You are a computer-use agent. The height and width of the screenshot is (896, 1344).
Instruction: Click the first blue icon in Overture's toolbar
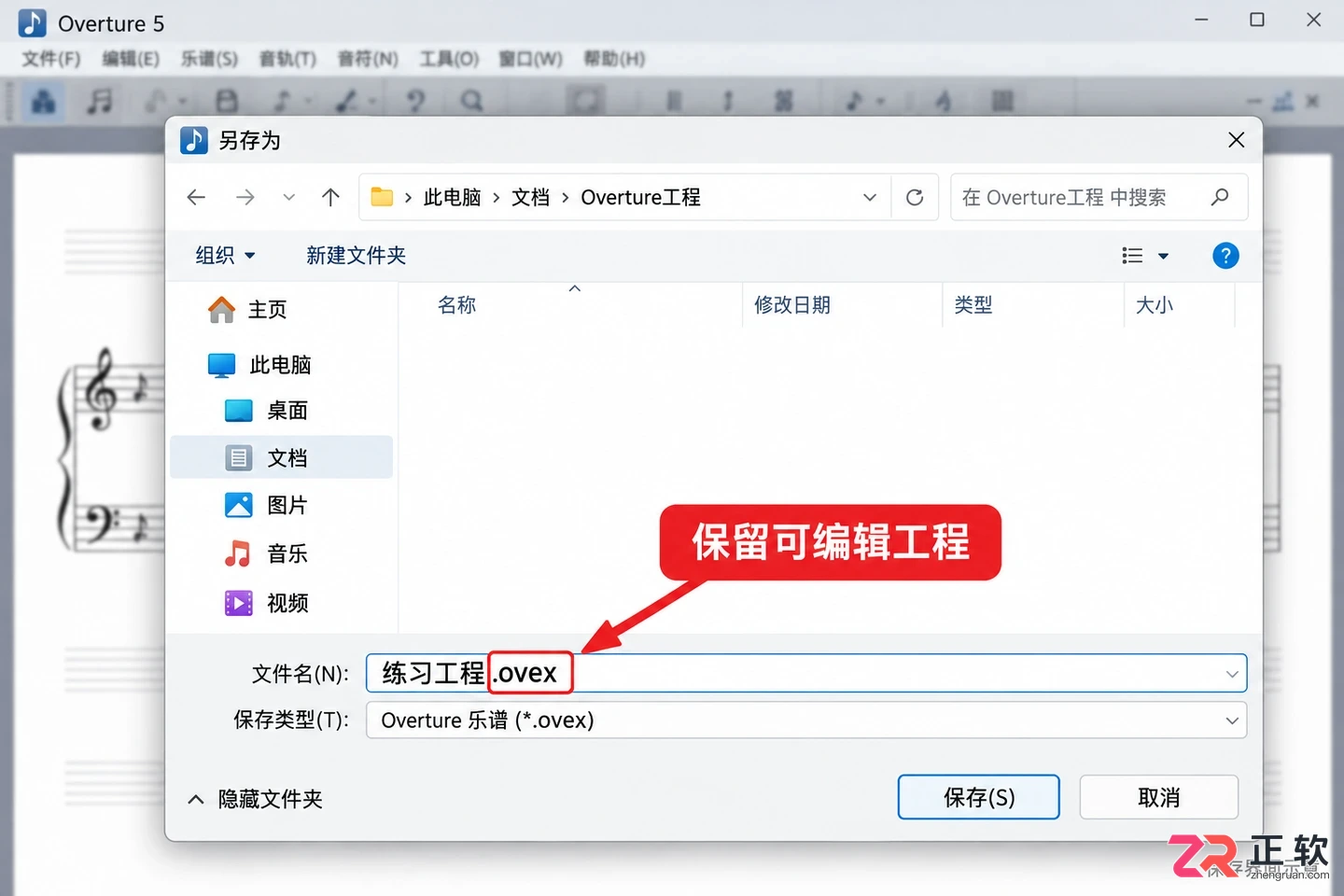click(x=43, y=100)
